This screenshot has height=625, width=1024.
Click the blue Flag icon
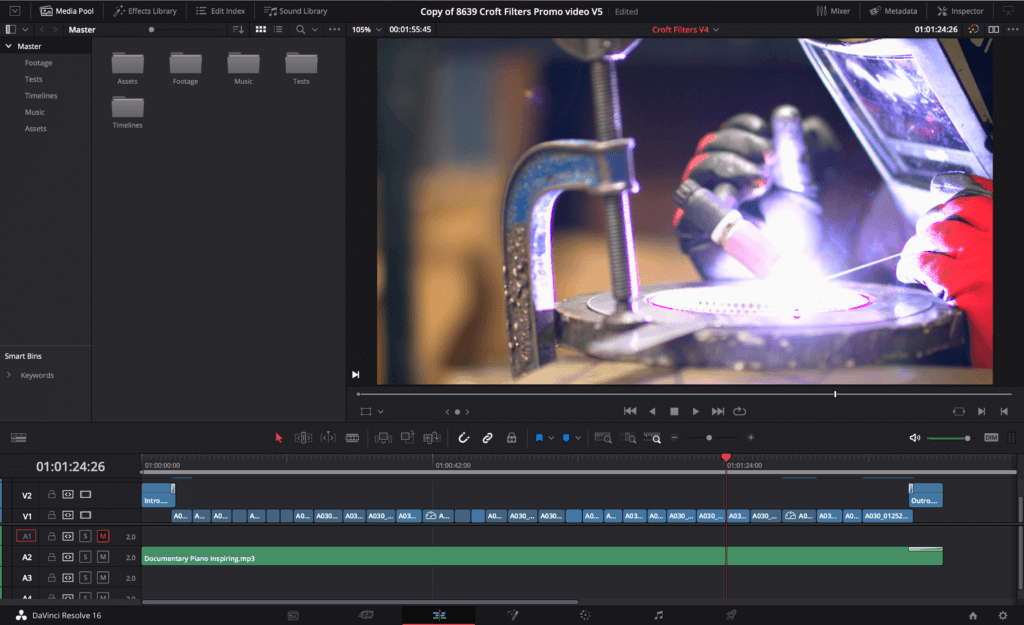click(539, 438)
